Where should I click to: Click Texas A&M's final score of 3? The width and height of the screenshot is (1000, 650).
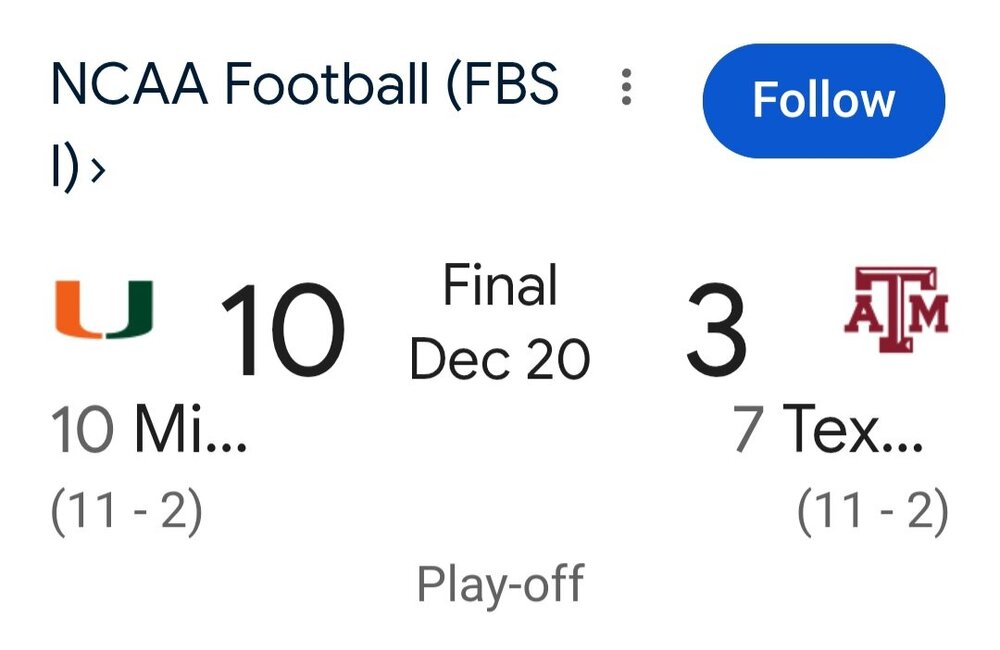[716, 331]
